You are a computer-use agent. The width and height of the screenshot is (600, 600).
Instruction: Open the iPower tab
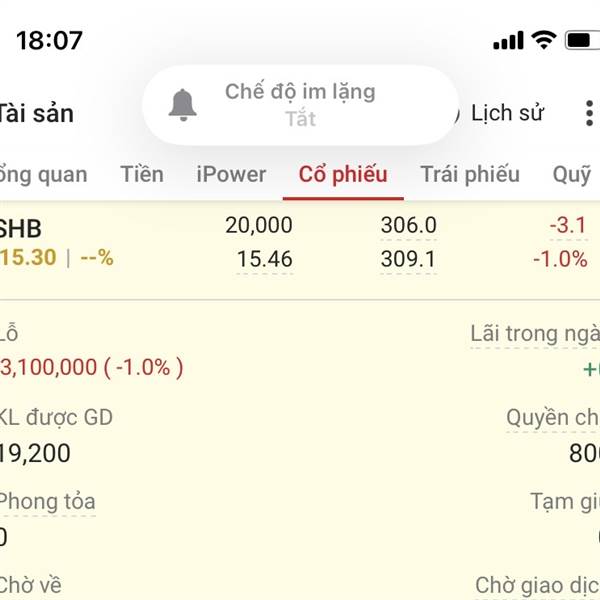click(231, 174)
